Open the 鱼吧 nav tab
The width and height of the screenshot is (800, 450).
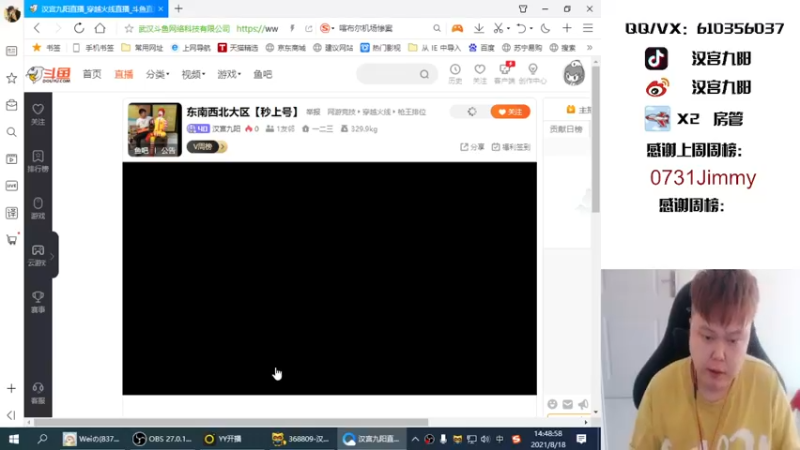pyautogui.click(x=263, y=74)
